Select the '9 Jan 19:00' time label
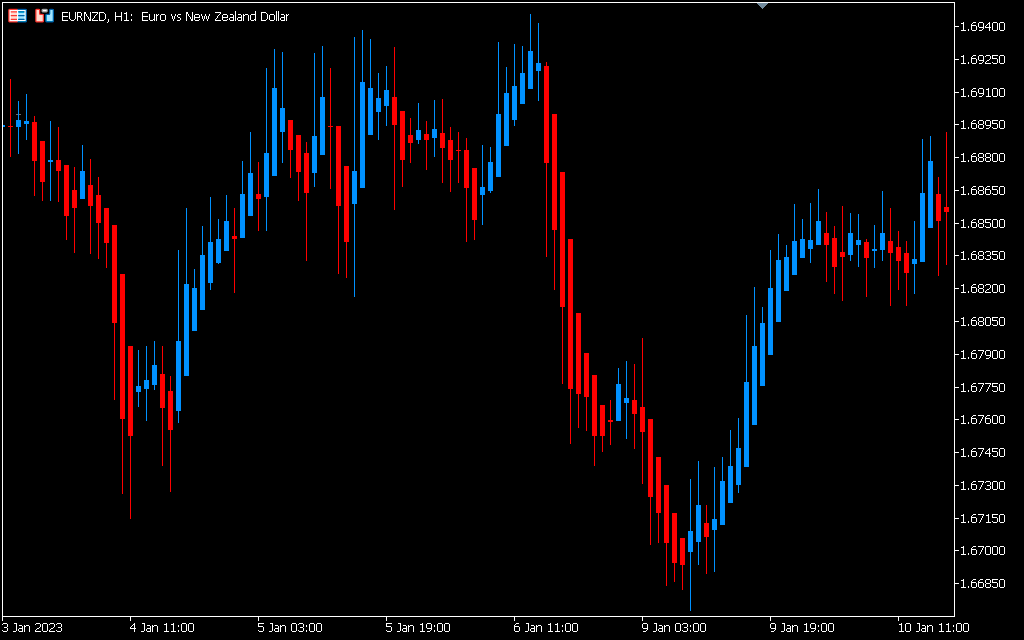1024x640 pixels. [x=802, y=628]
